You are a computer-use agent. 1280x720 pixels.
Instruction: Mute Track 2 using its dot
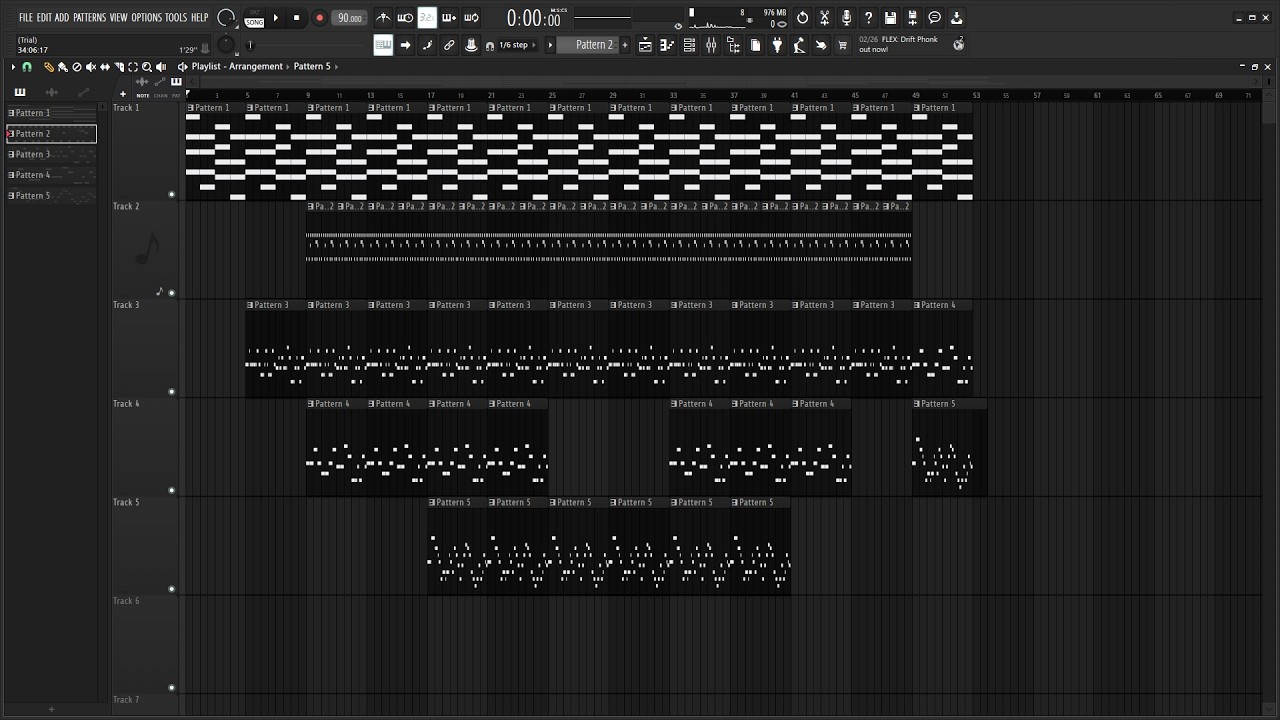172,293
